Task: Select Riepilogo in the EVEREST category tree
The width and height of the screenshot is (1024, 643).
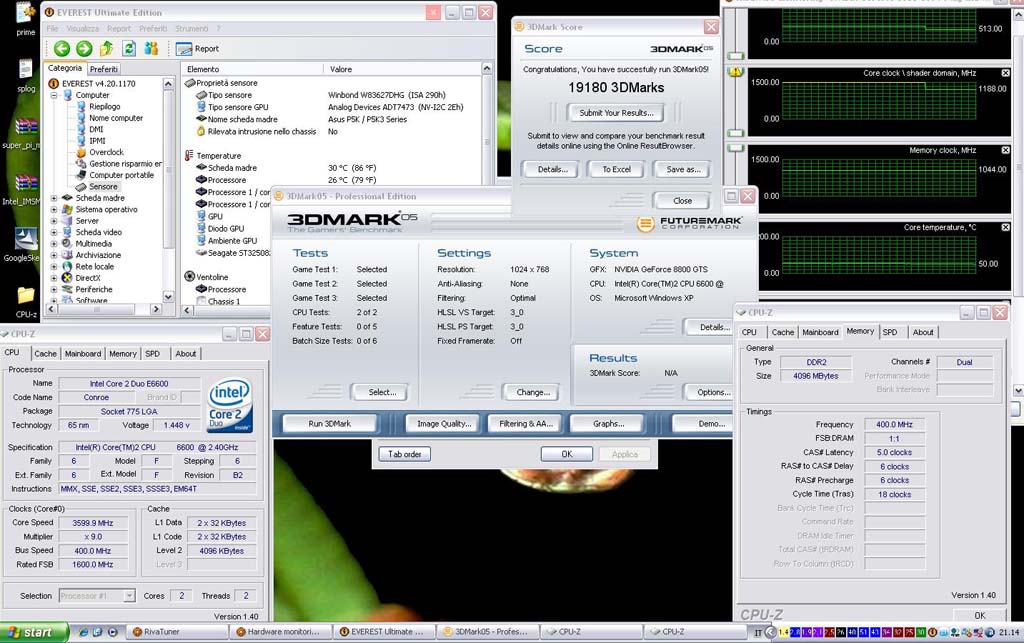Action: pos(104,106)
